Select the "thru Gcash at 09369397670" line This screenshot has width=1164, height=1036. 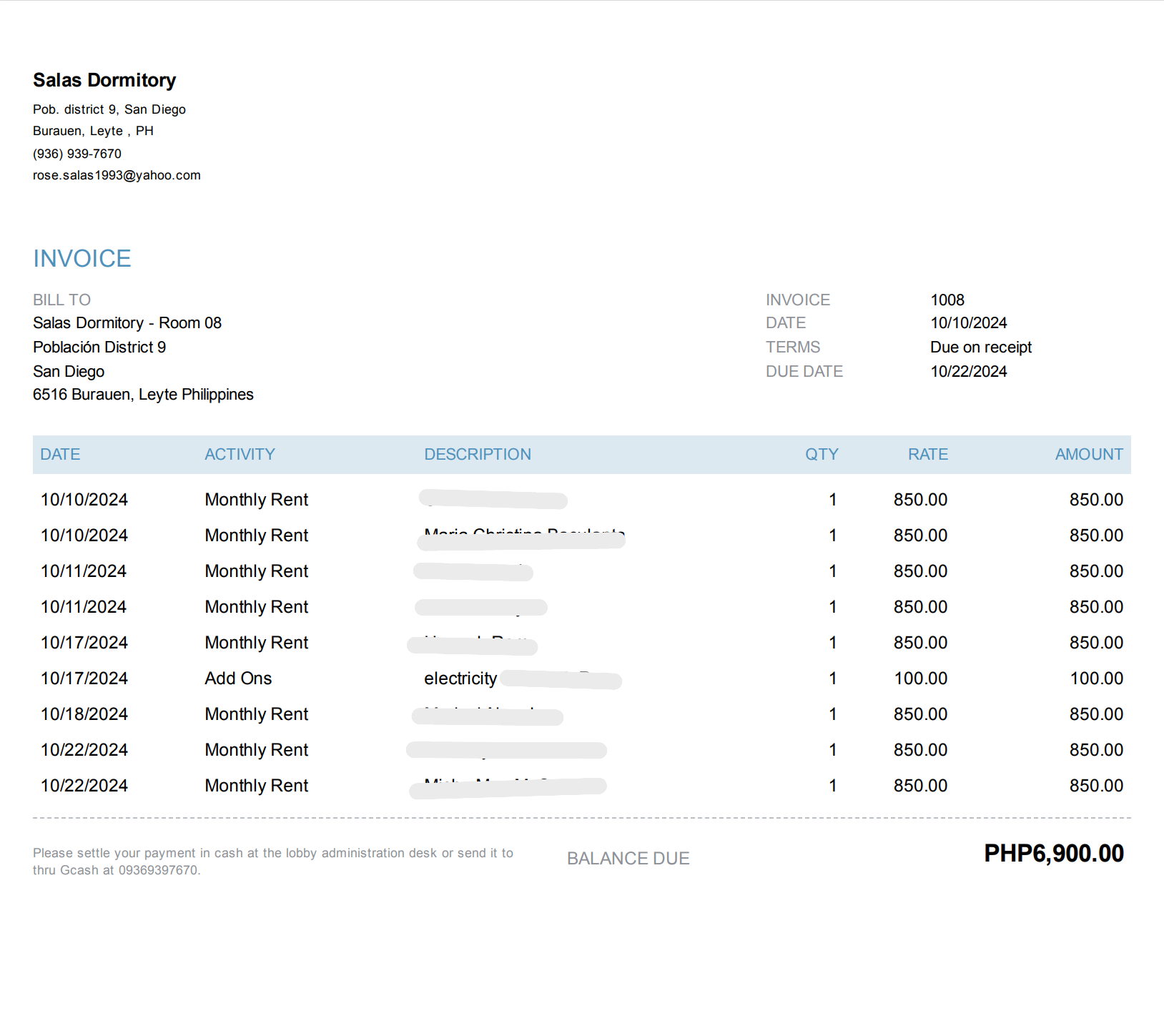tap(117, 870)
